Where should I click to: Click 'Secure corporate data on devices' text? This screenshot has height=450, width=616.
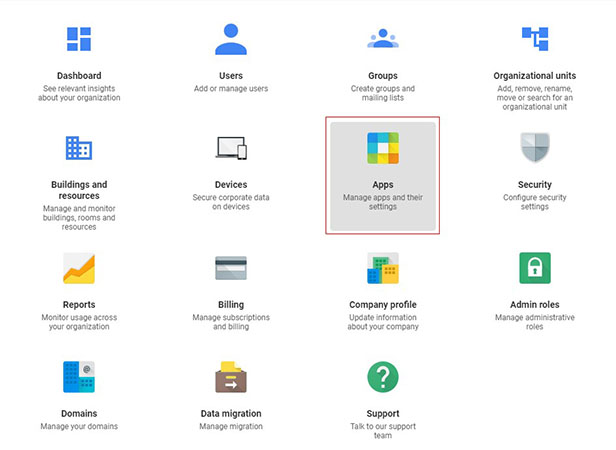(x=231, y=202)
